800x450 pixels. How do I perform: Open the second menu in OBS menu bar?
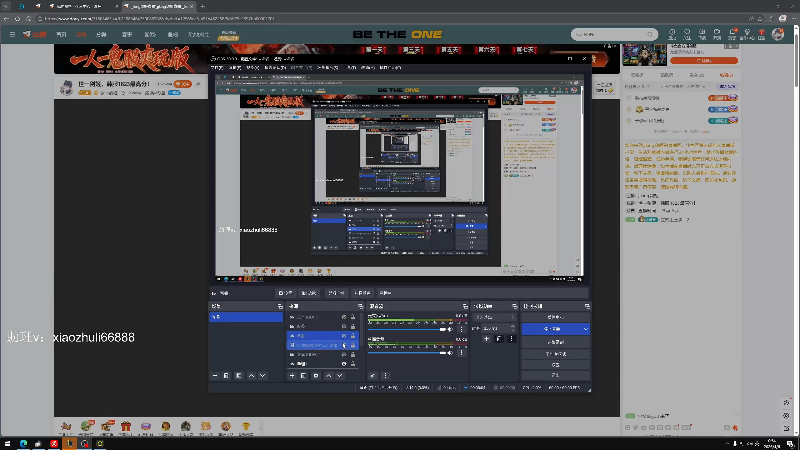[235, 68]
